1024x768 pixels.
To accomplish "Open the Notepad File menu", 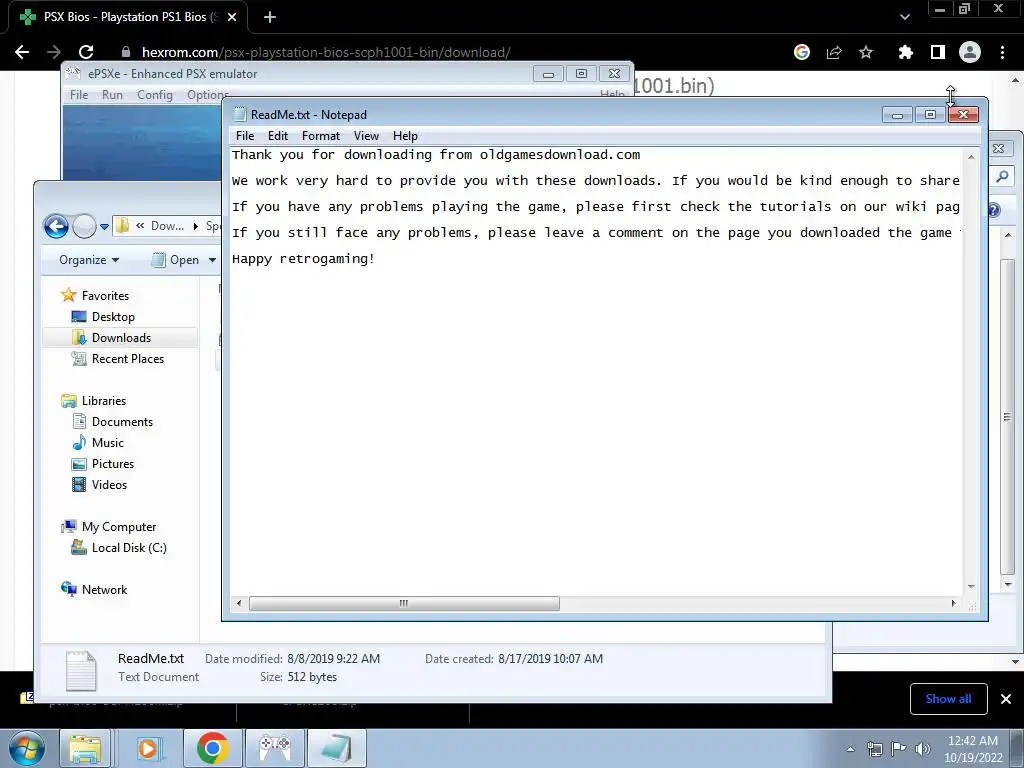I will pos(245,136).
